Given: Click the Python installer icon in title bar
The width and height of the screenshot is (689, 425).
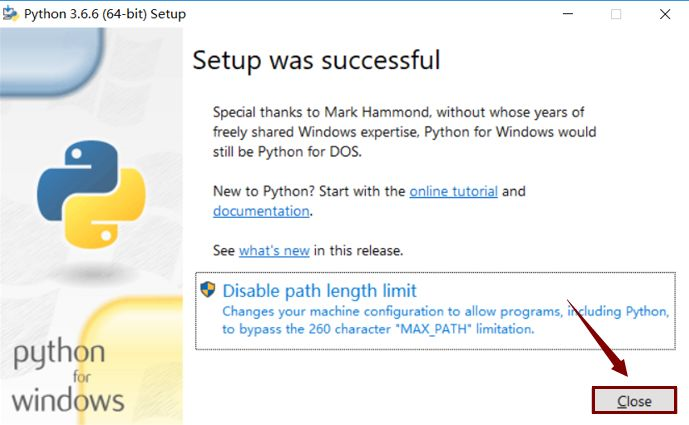Looking at the screenshot, I should coord(11,14).
